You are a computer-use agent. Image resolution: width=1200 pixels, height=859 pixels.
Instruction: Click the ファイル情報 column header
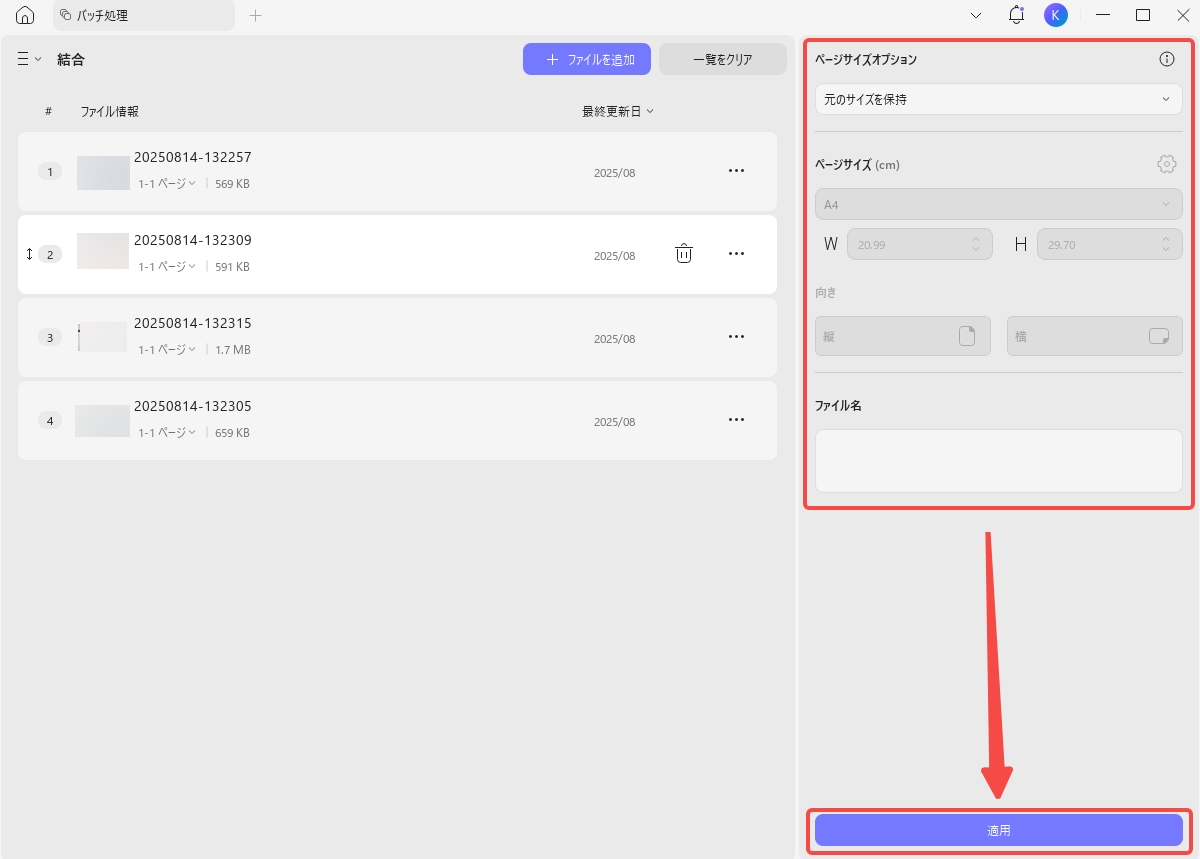pyautogui.click(x=110, y=111)
